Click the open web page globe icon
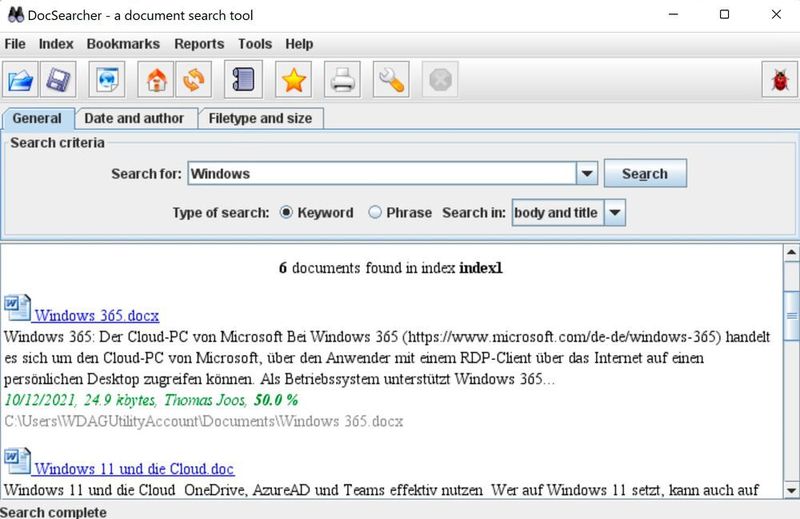This screenshot has width=800, height=519. click(x=107, y=80)
